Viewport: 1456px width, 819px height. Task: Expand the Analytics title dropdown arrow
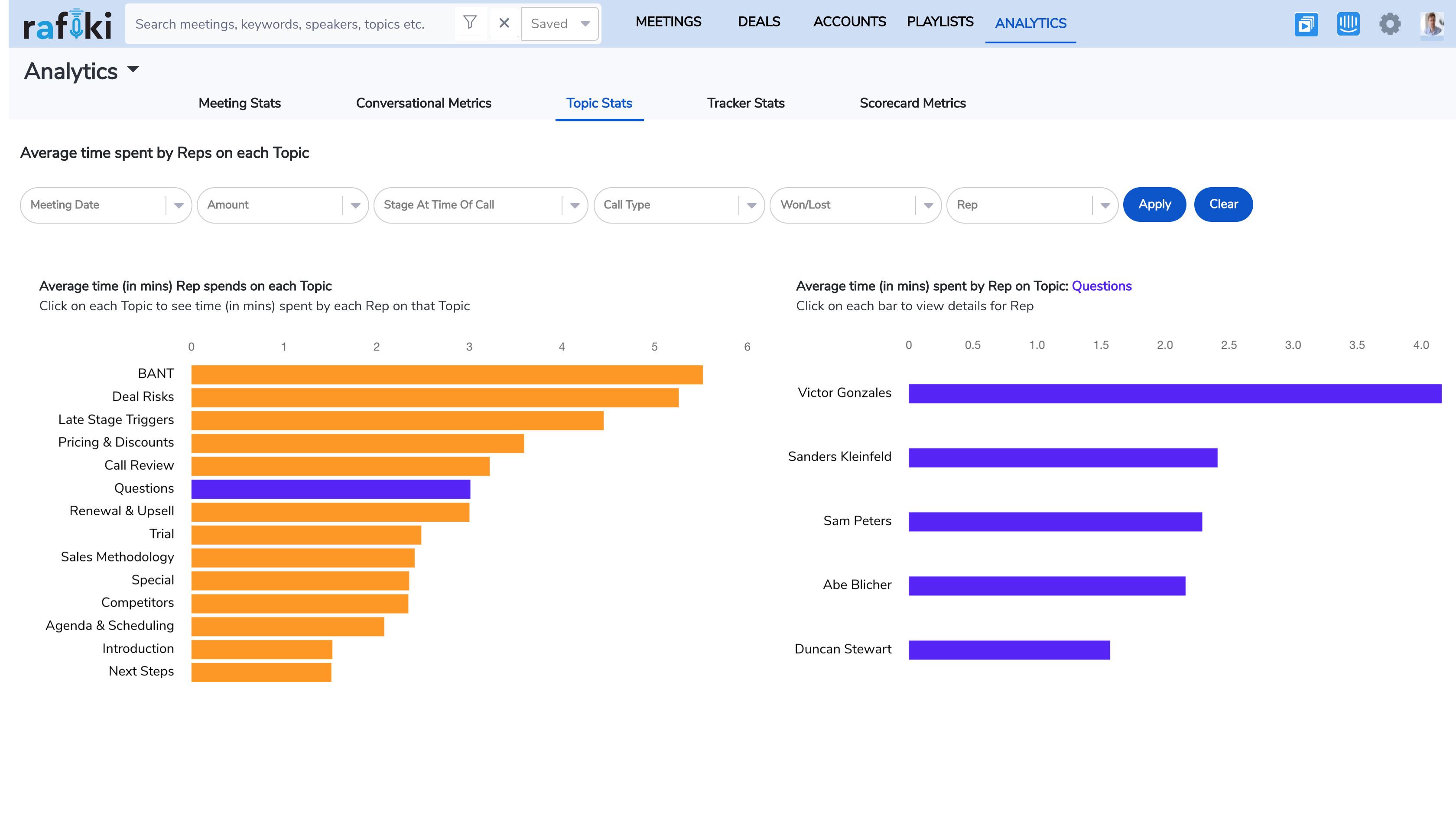(133, 69)
